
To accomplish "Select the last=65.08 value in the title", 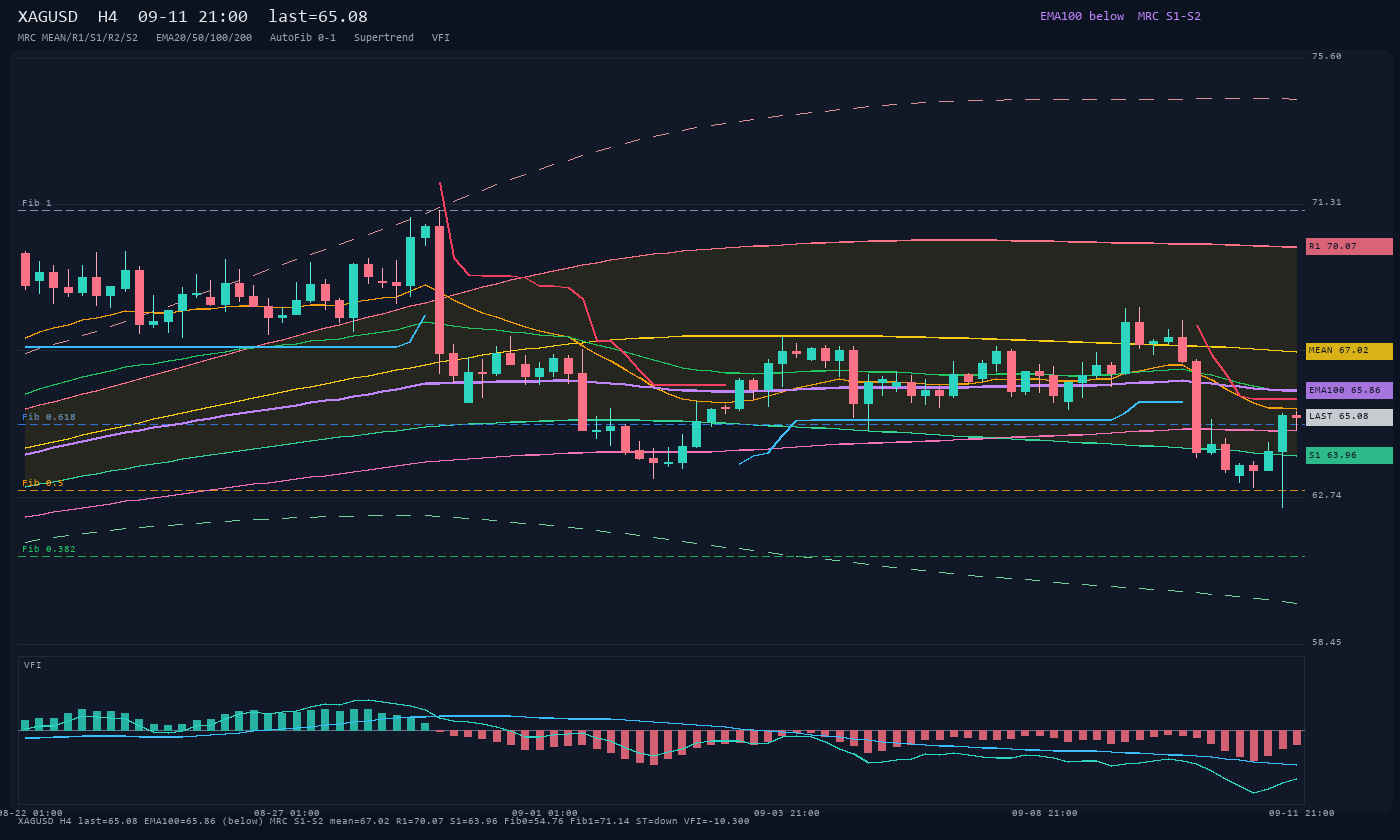I will [x=318, y=17].
